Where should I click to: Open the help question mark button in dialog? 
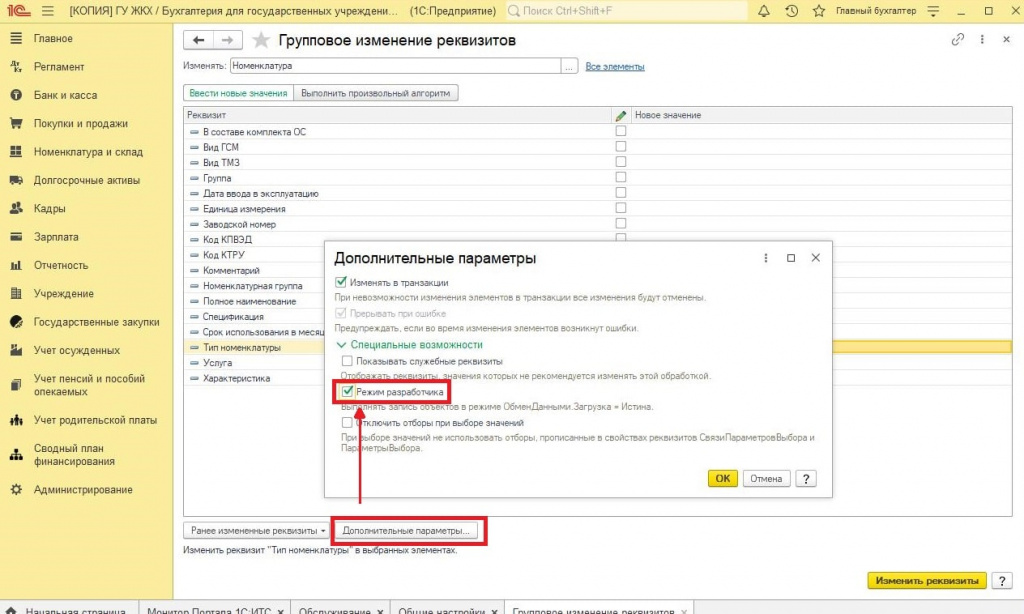[x=805, y=478]
